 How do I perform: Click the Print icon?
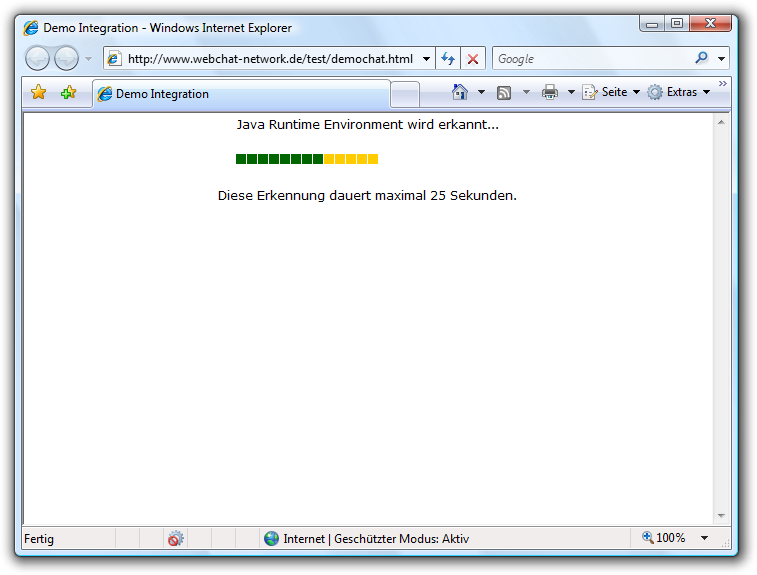pos(550,92)
